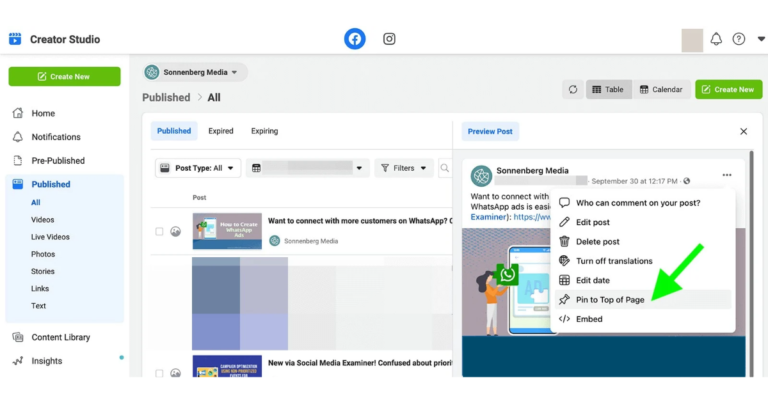Click Sonnenberg Media name in preview
The height and width of the screenshot is (403, 768).
532,170
